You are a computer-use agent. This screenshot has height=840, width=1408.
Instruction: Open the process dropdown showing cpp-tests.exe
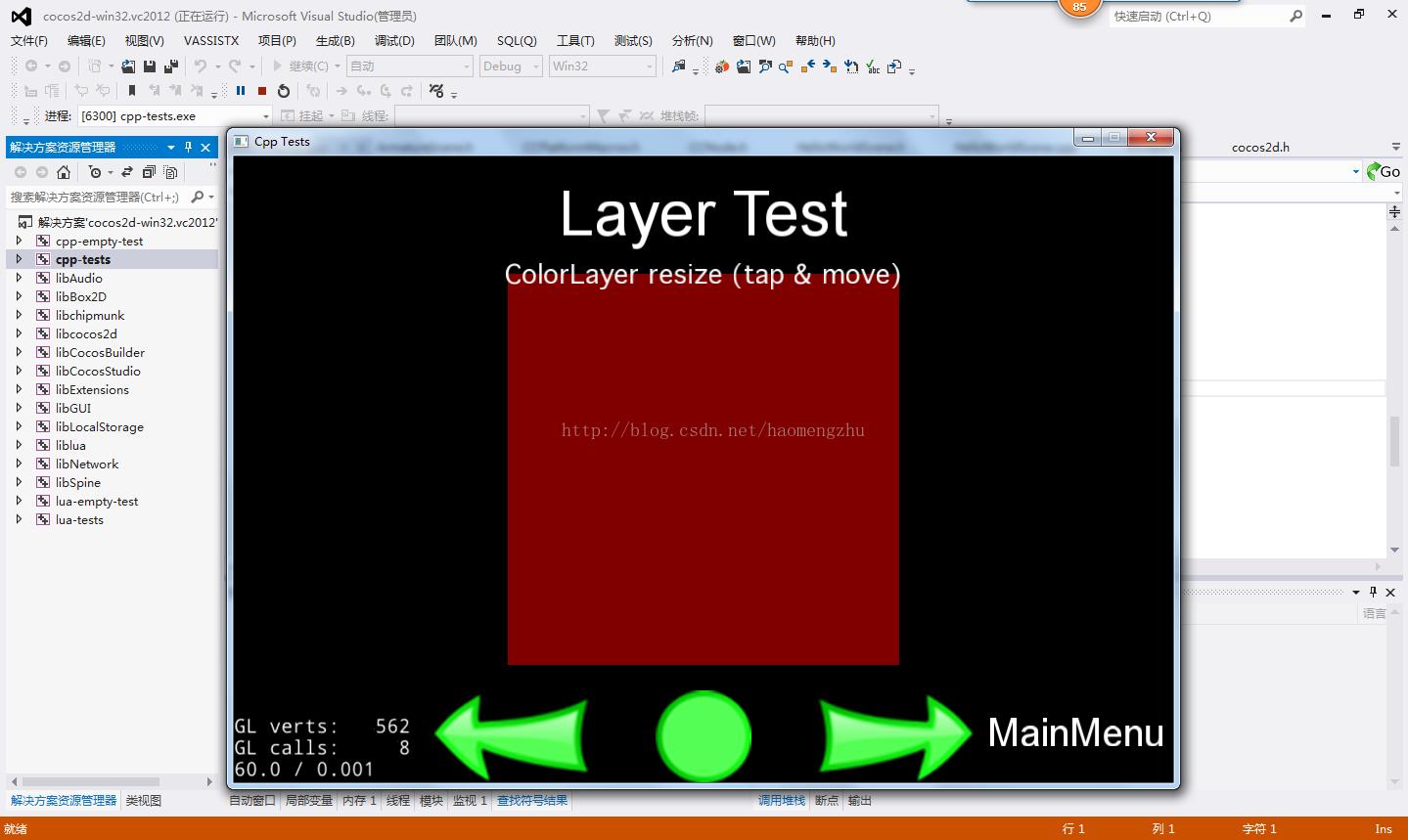point(175,115)
